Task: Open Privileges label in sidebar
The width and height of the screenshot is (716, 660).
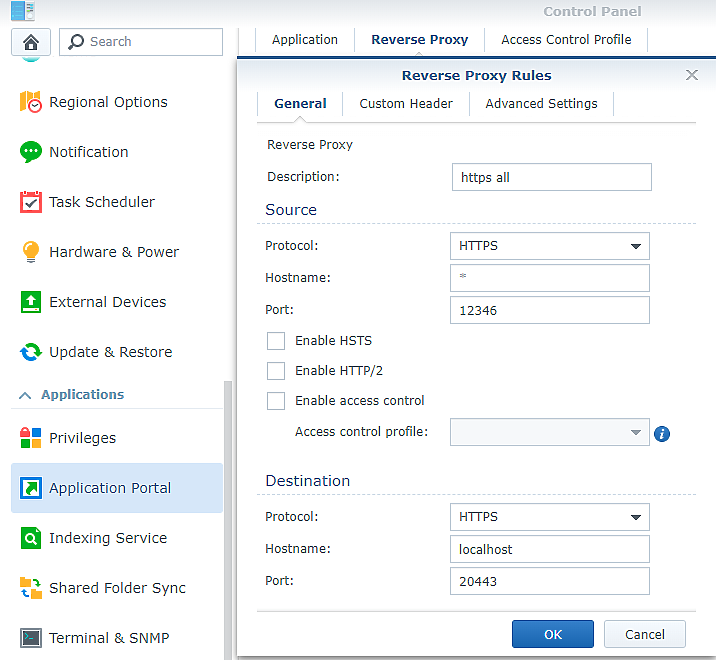Action: [83, 438]
